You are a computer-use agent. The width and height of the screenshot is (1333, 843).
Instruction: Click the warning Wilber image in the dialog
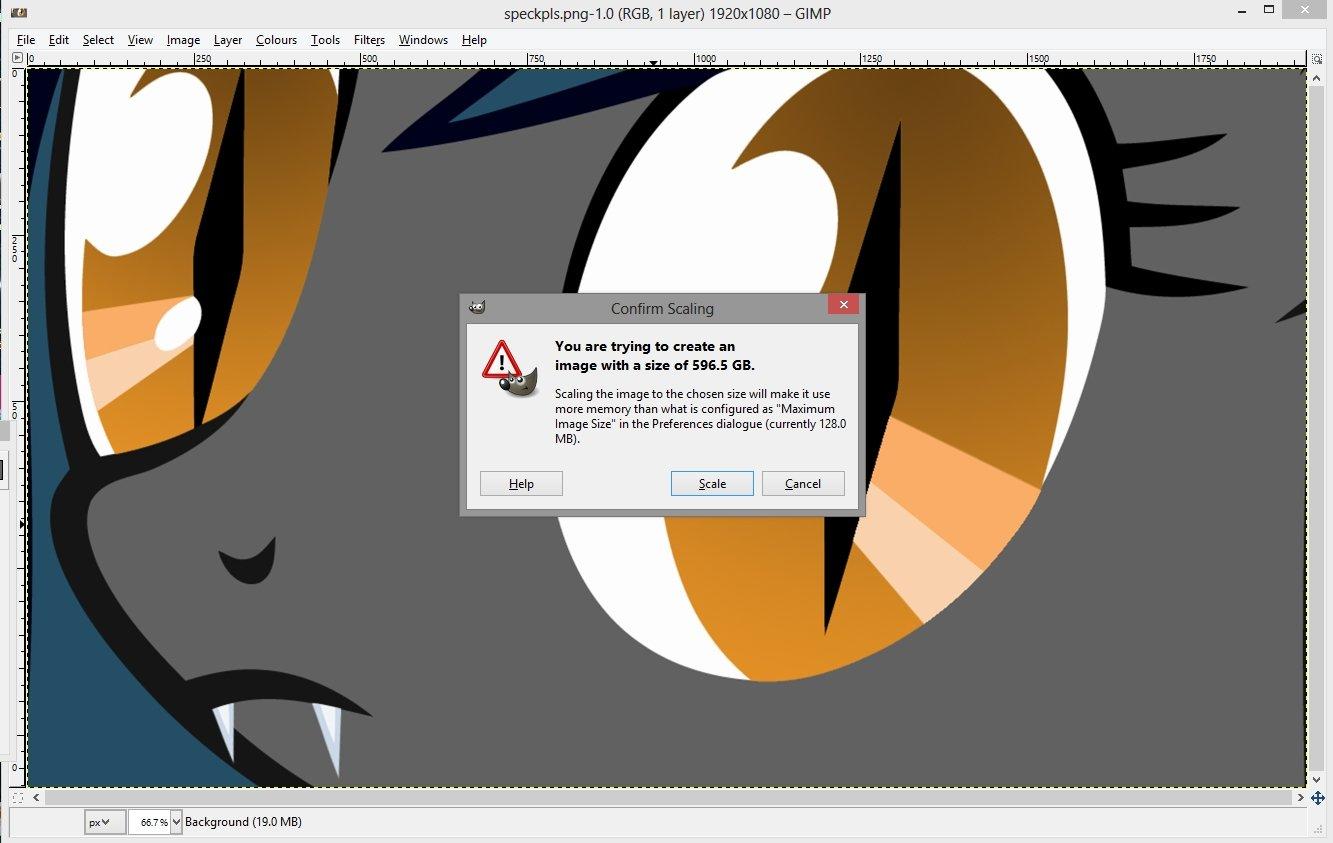coord(510,369)
